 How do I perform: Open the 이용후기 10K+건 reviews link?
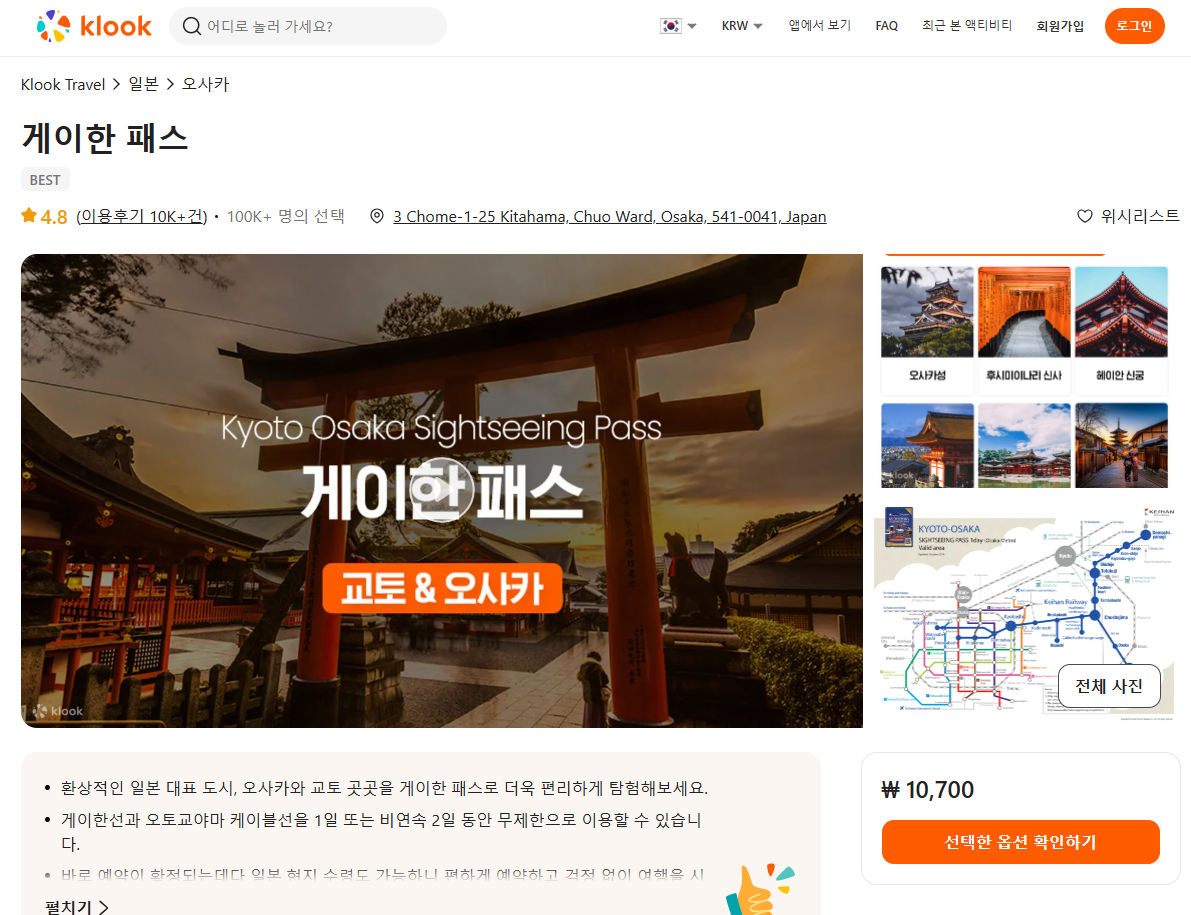pyautogui.click(x=142, y=216)
